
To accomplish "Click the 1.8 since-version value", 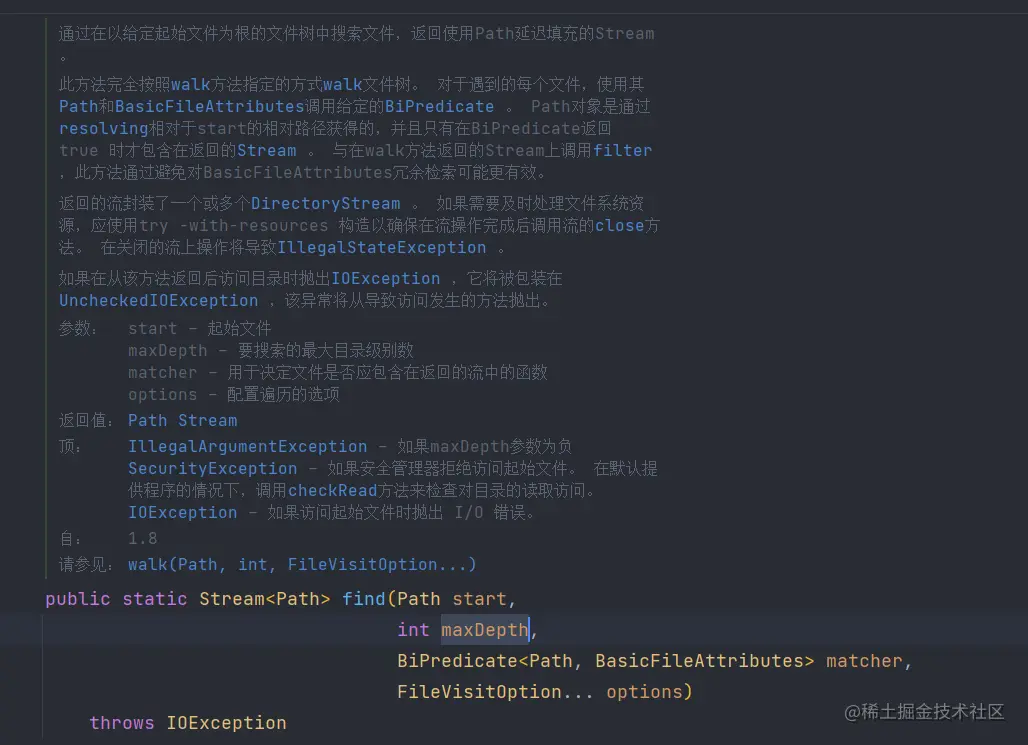I will click(142, 539).
